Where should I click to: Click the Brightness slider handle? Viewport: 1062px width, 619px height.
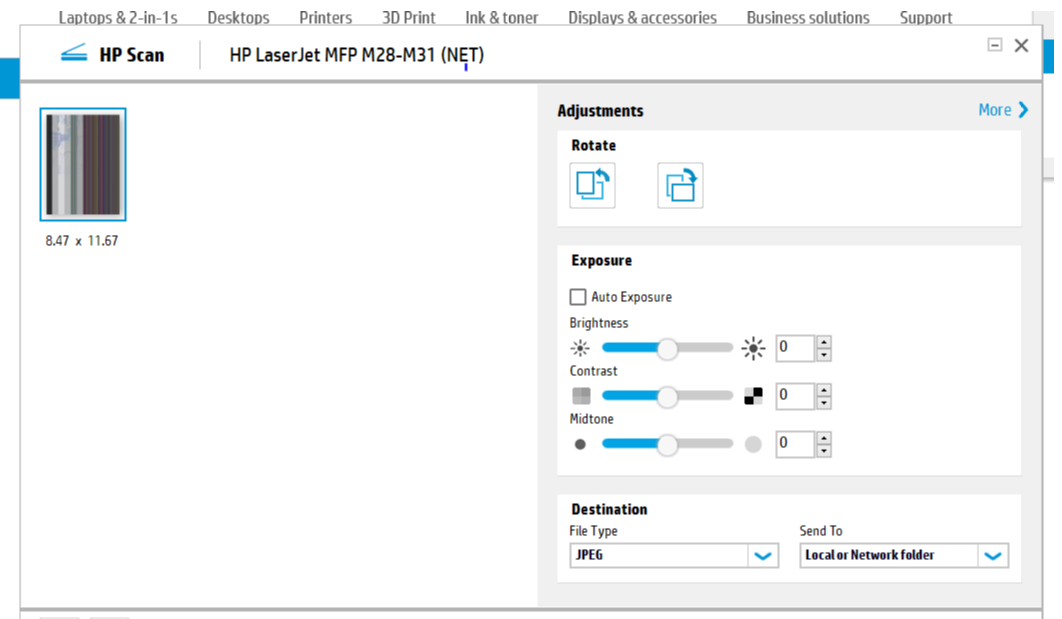pyautogui.click(x=667, y=349)
